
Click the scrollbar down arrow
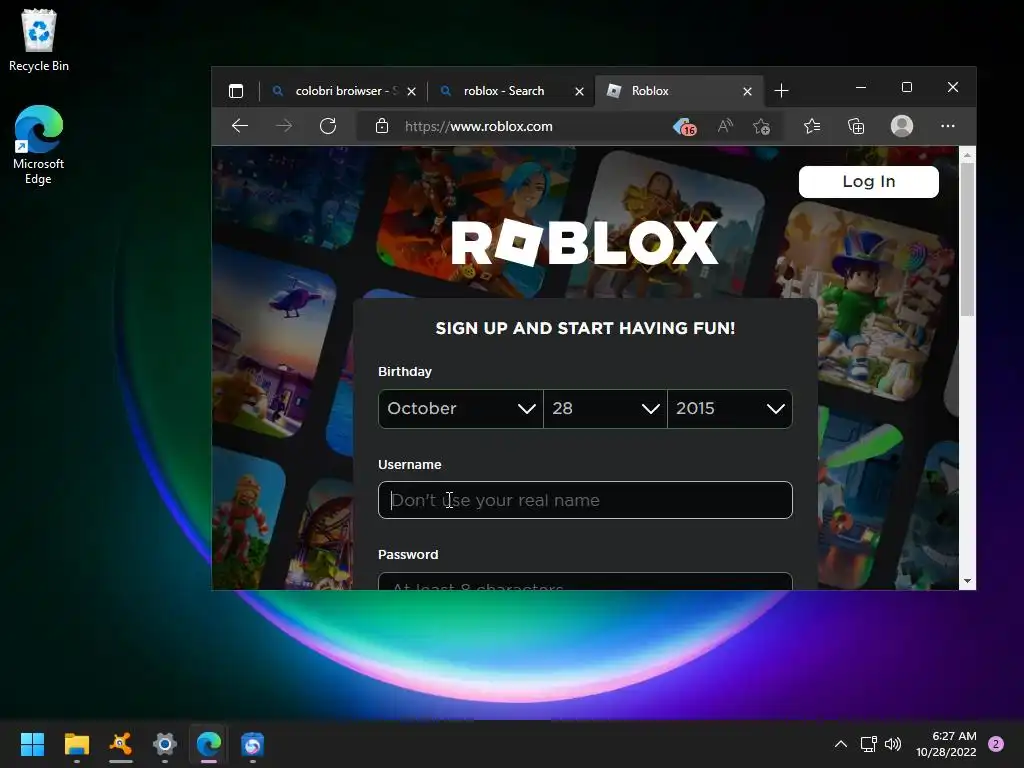(967, 581)
